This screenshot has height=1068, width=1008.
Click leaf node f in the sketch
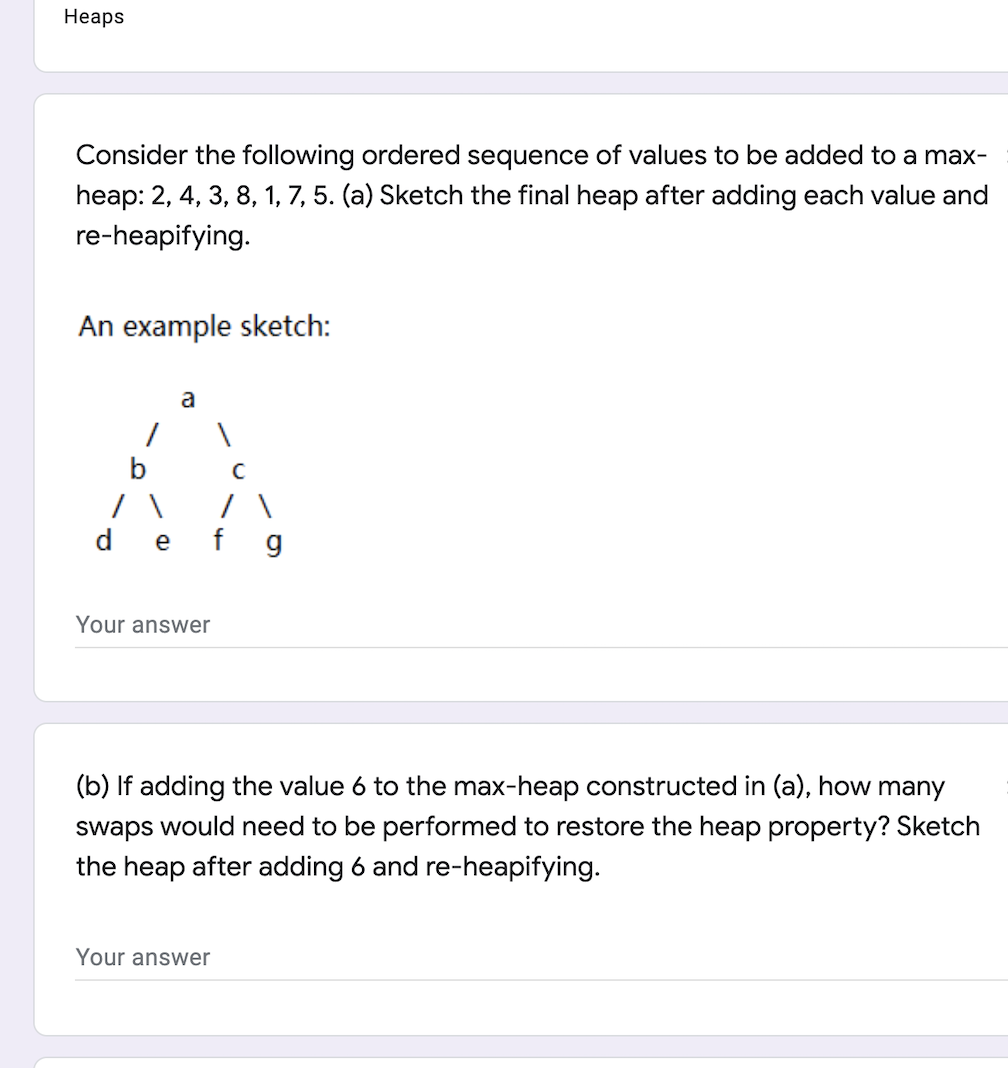pyautogui.click(x=218, y=539)
